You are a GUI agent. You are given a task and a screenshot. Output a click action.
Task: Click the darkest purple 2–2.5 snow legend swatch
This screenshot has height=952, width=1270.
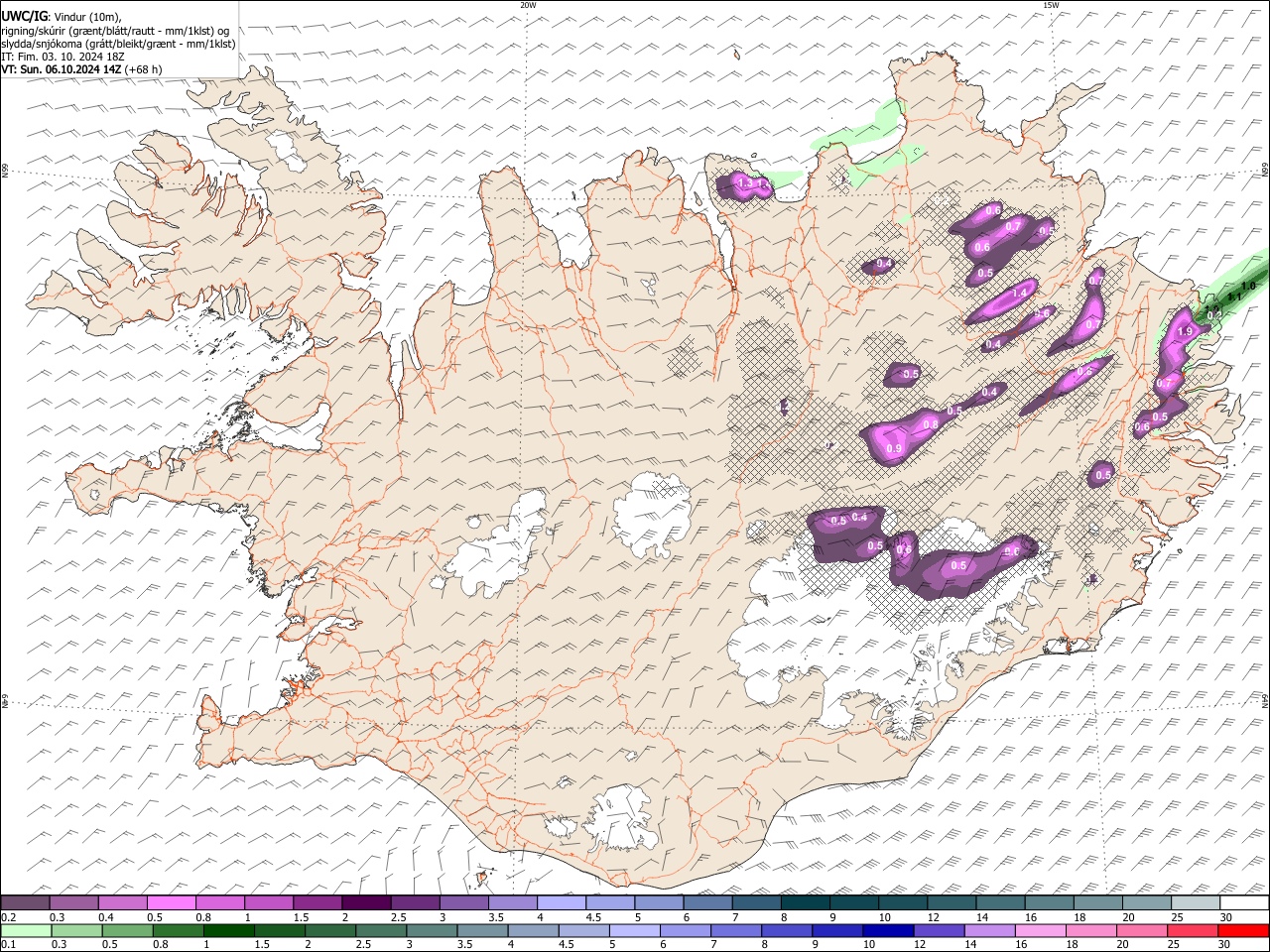pos(366,903)
